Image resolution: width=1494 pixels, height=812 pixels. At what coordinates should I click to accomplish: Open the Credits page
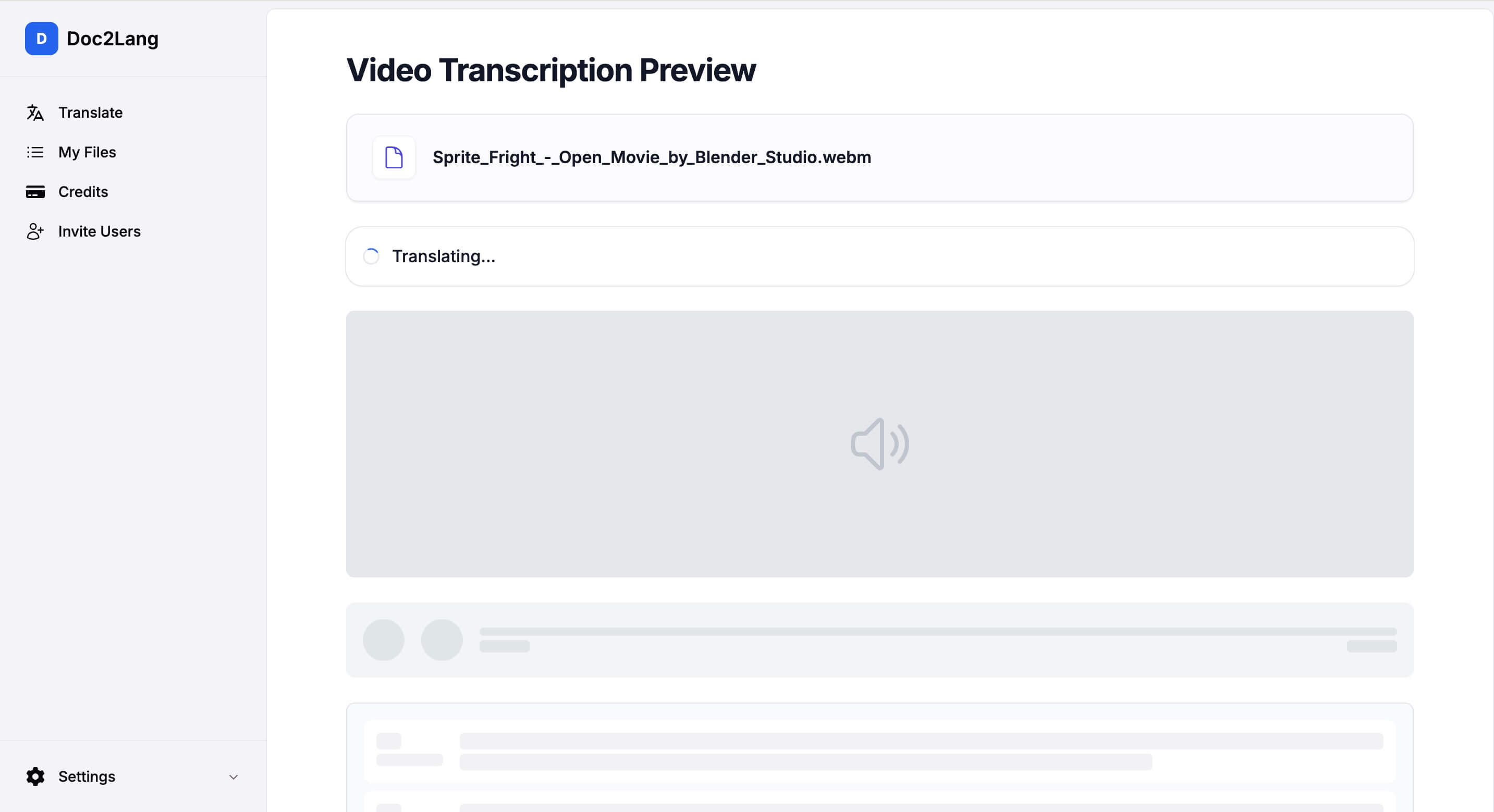(x=83, y=191)
